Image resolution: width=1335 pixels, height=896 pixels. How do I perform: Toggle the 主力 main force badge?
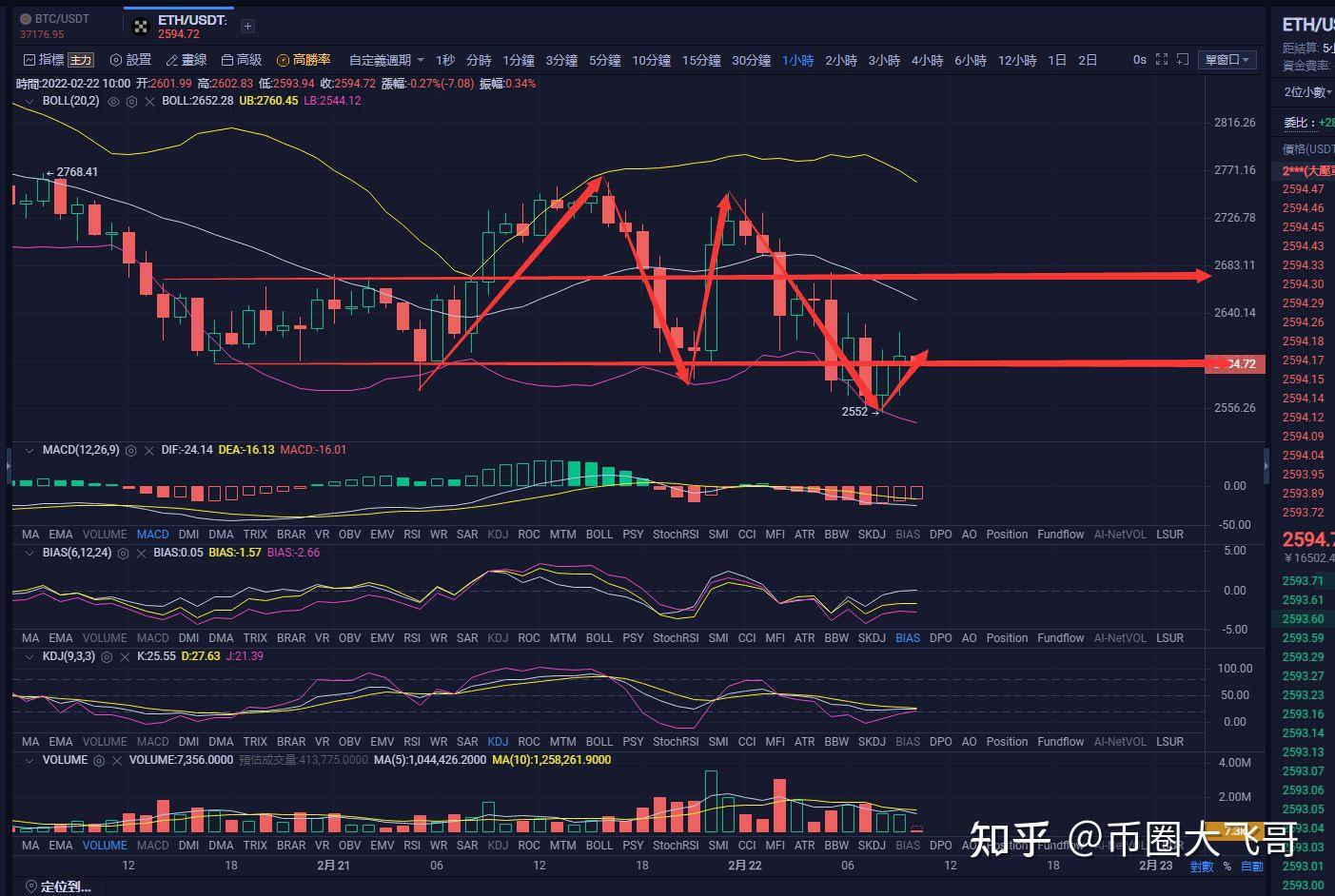click(81, 60)
